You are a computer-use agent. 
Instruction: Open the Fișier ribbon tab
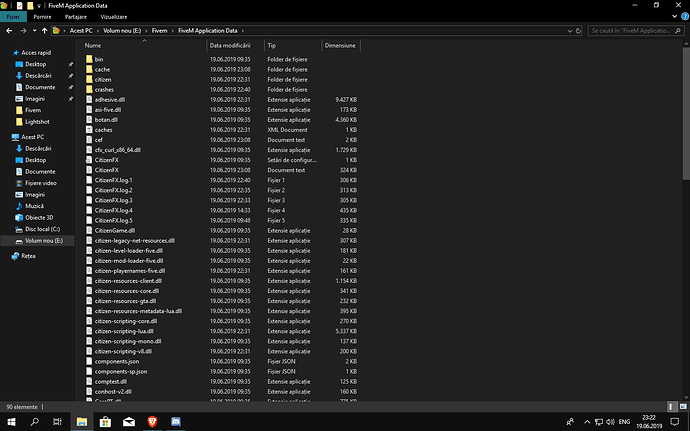pos(13,17)
